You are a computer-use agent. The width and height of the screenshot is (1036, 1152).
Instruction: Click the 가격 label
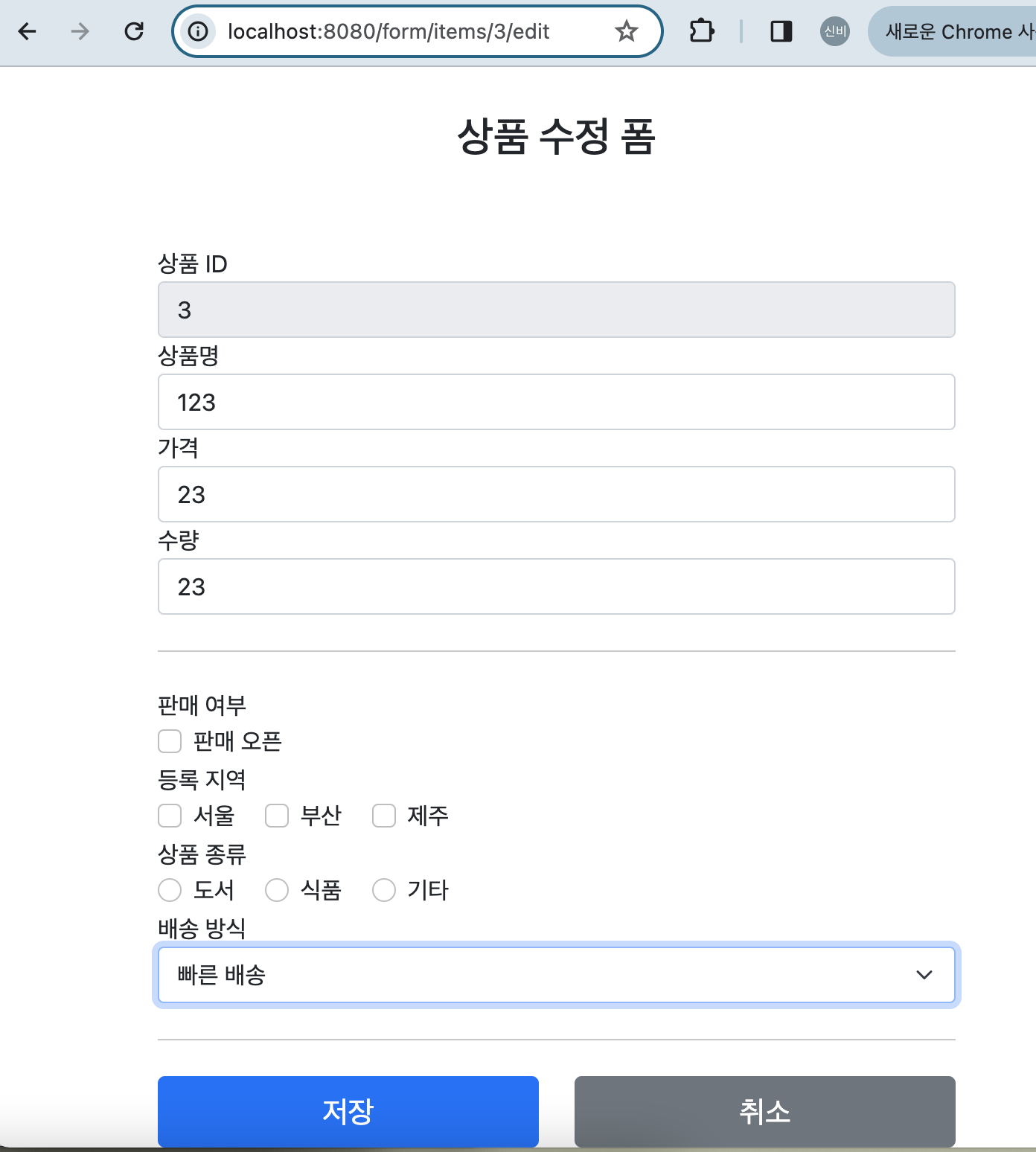[x=179, y=448]
